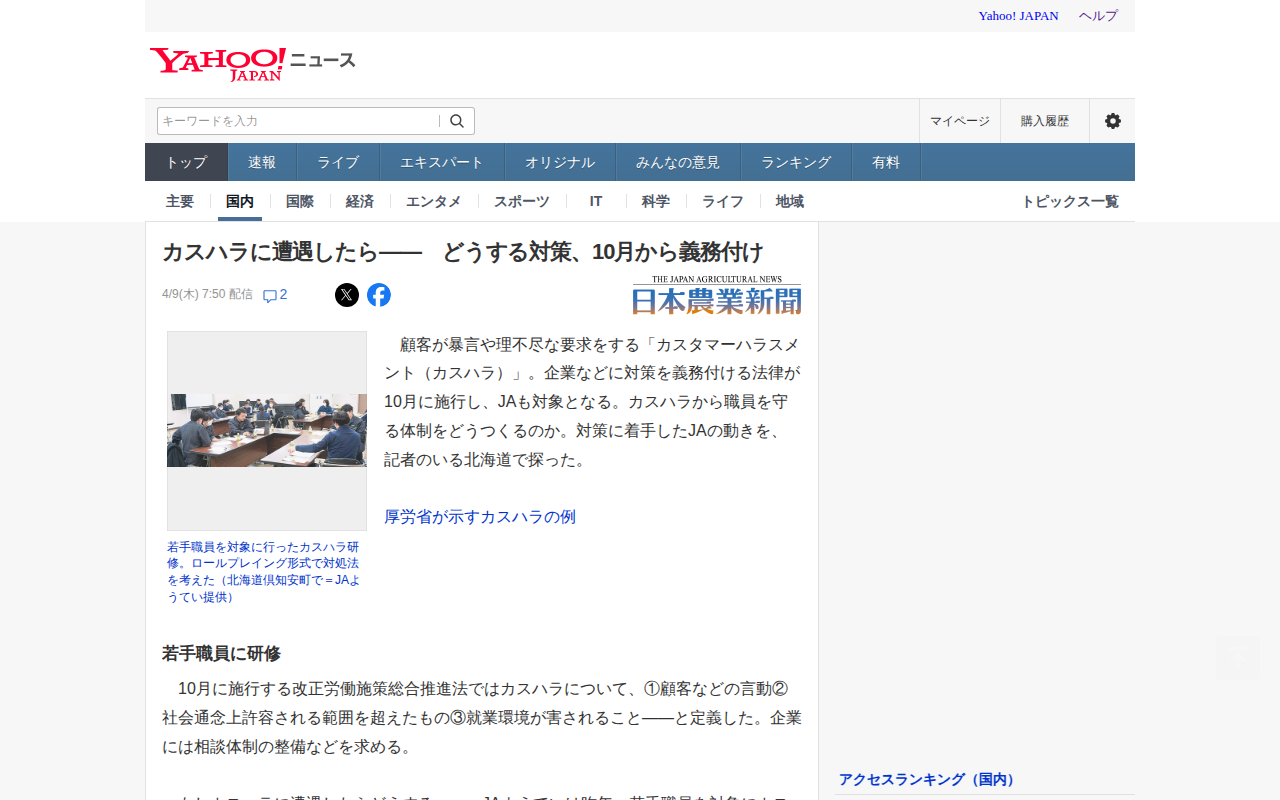Open the オリジナル tab
1280x800 pixels.
point(560,162)
